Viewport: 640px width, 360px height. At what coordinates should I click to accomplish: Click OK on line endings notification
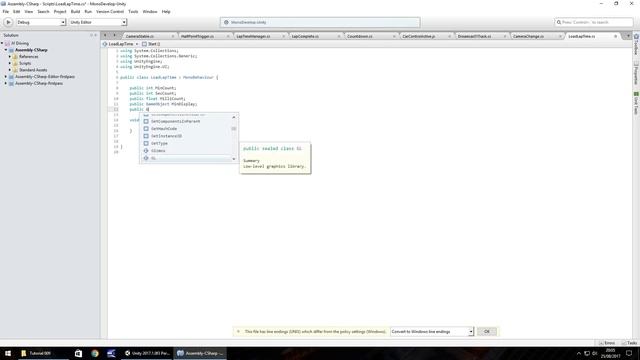(x=487, y=331)
